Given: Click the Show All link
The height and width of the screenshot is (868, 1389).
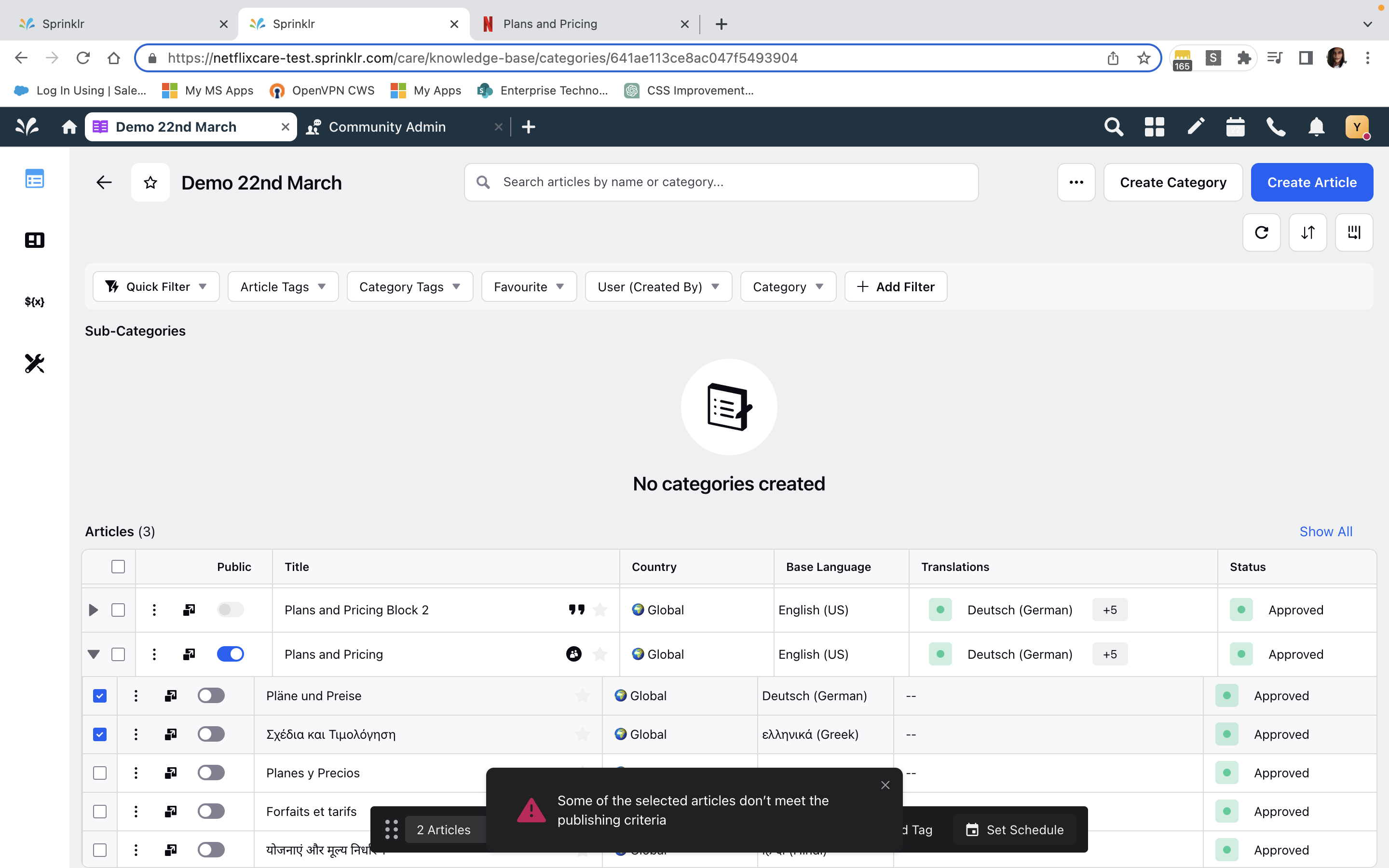Looking at the screenshot, I should pos(1325,531).
